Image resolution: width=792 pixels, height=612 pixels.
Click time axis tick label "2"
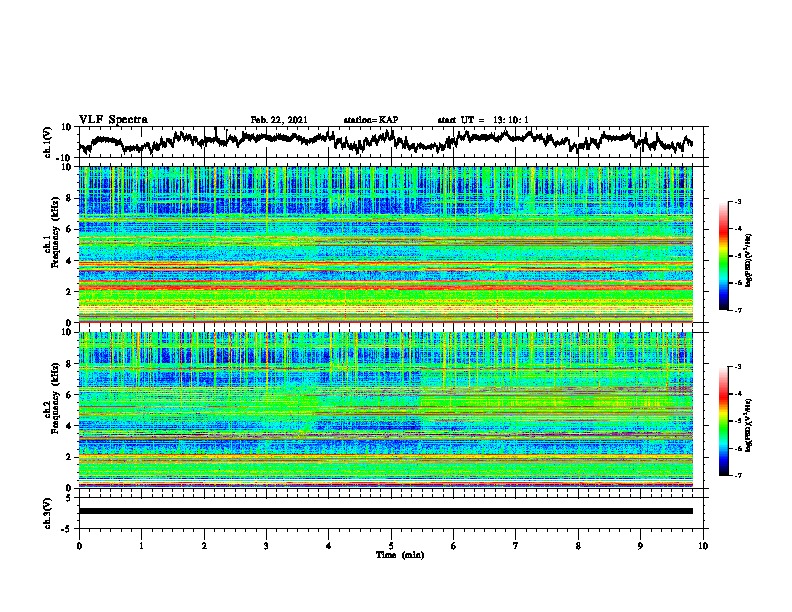click(x=204, y=546)
